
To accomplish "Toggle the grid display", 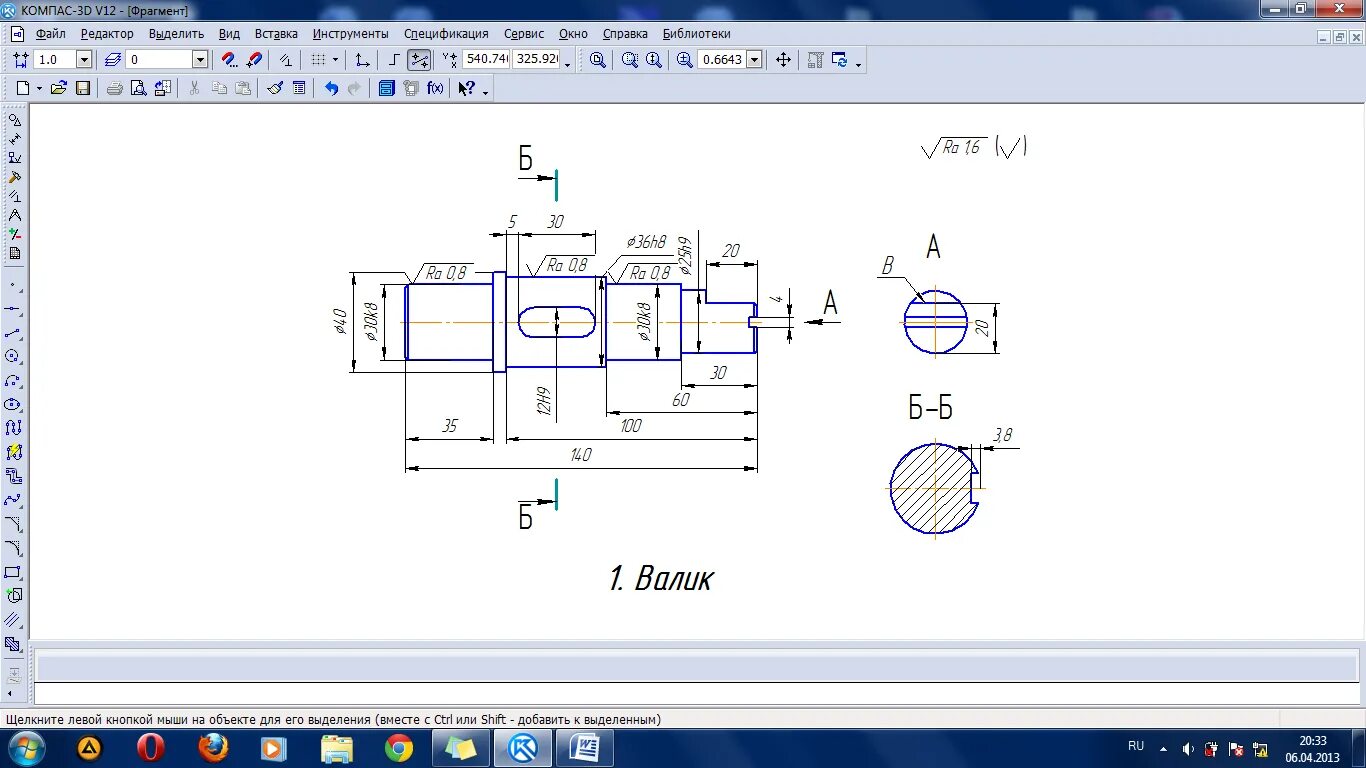I will tap(318, 60).
